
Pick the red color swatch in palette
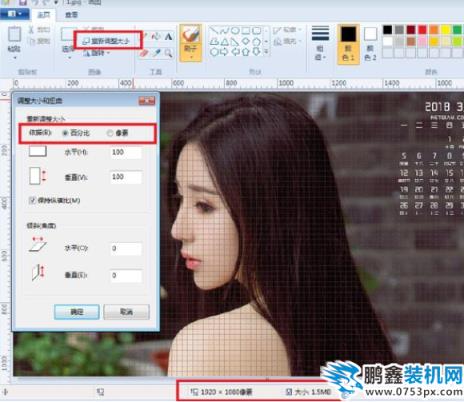(x=422, y=30)
